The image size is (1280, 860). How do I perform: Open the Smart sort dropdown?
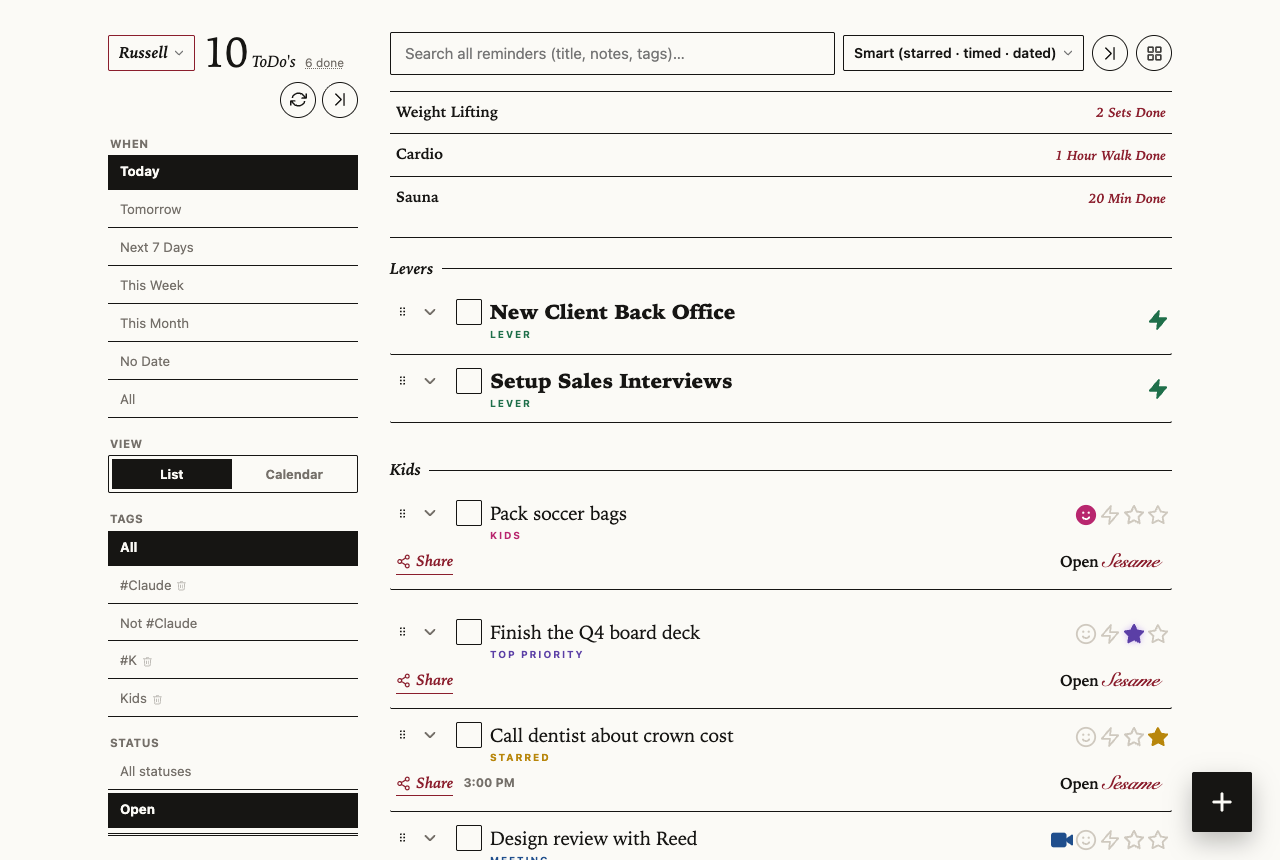pyautogui.click(x=963, y=53)
